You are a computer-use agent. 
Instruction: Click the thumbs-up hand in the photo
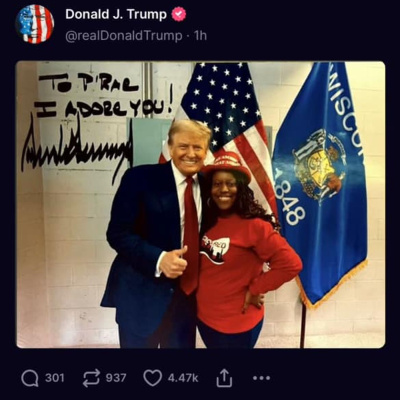(x=172, y=262)
